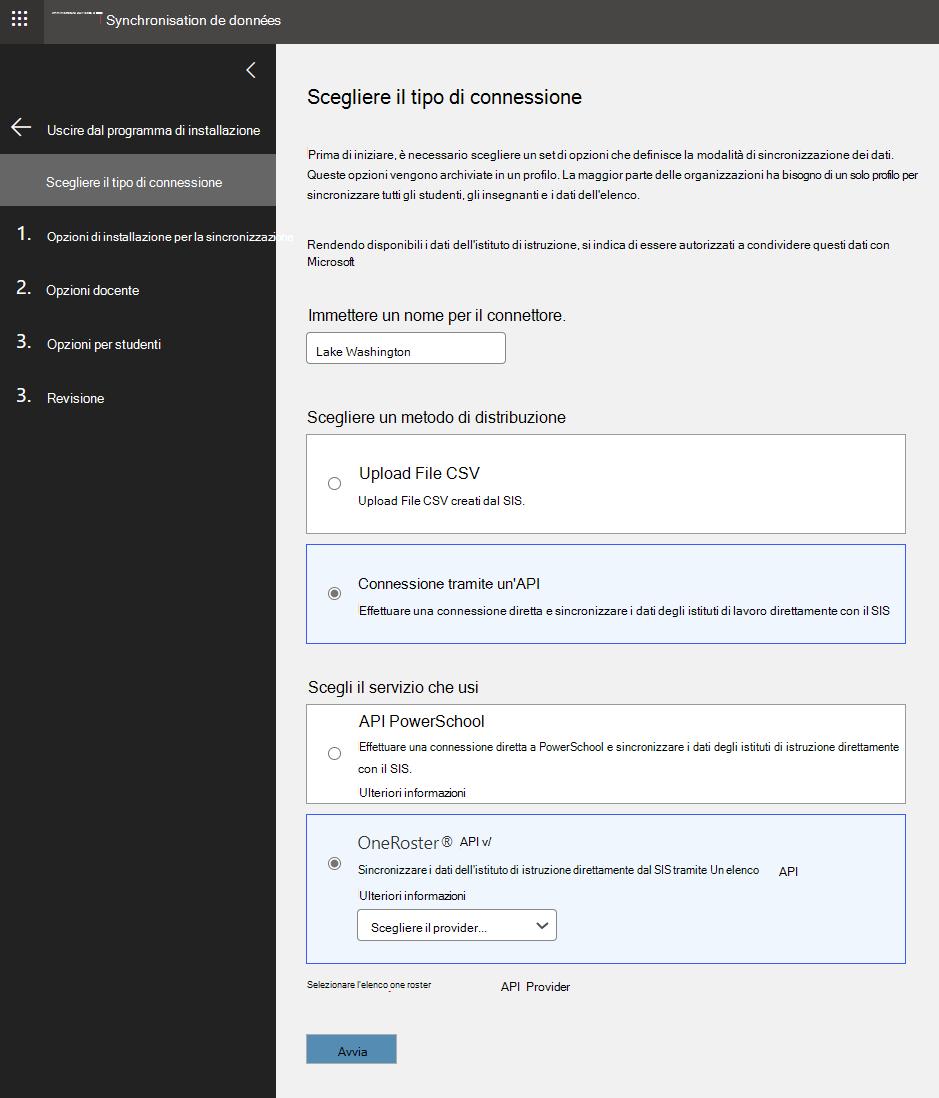Click the Upload File CSV option title

419,473
